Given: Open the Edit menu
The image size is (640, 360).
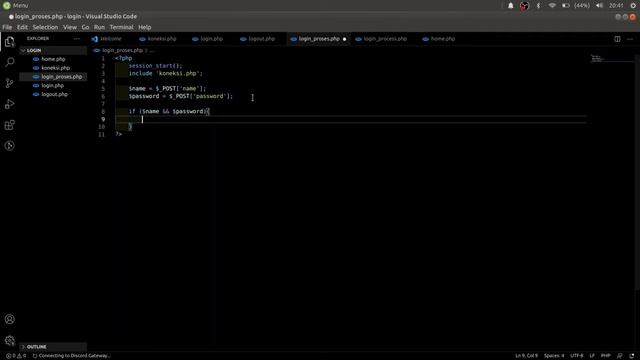Looking at the screenshot, I should point(22,27).
